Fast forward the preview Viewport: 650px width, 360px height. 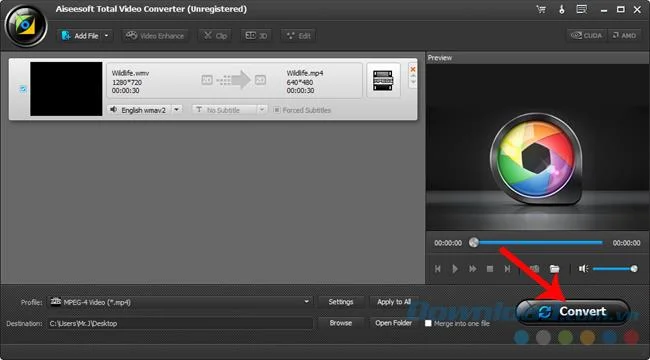(473, 269)
